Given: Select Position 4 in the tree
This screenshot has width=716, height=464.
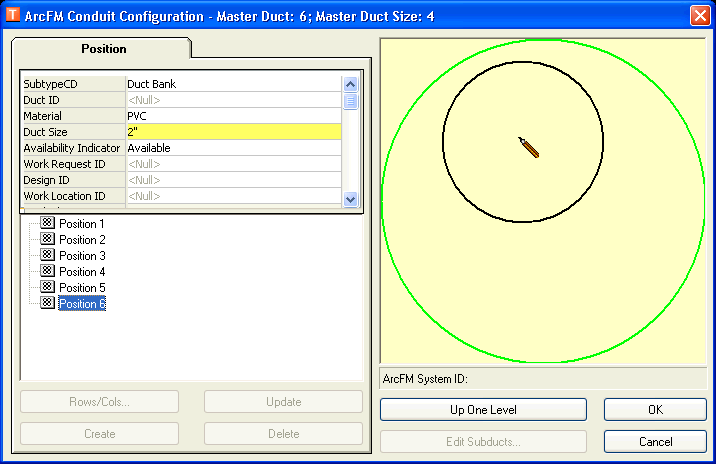Looking at the screenshot, I should (x=82, y=272).
